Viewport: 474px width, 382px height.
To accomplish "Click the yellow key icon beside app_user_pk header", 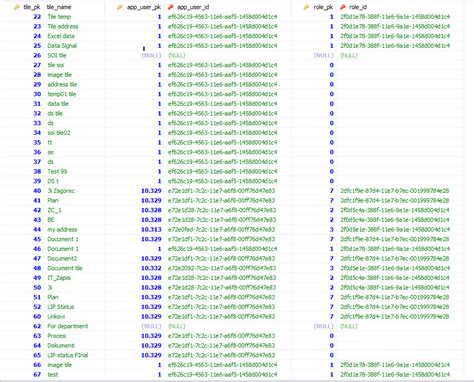I will coord(120,7).
